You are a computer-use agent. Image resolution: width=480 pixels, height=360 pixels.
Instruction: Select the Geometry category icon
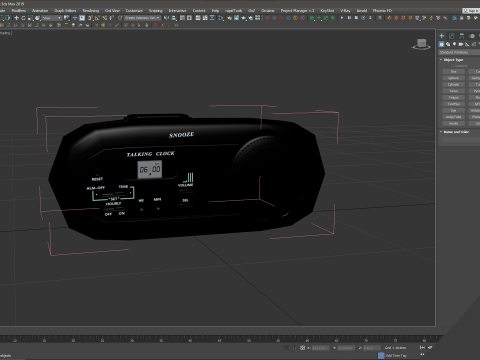pyautogui.click(x=441, y=44)
